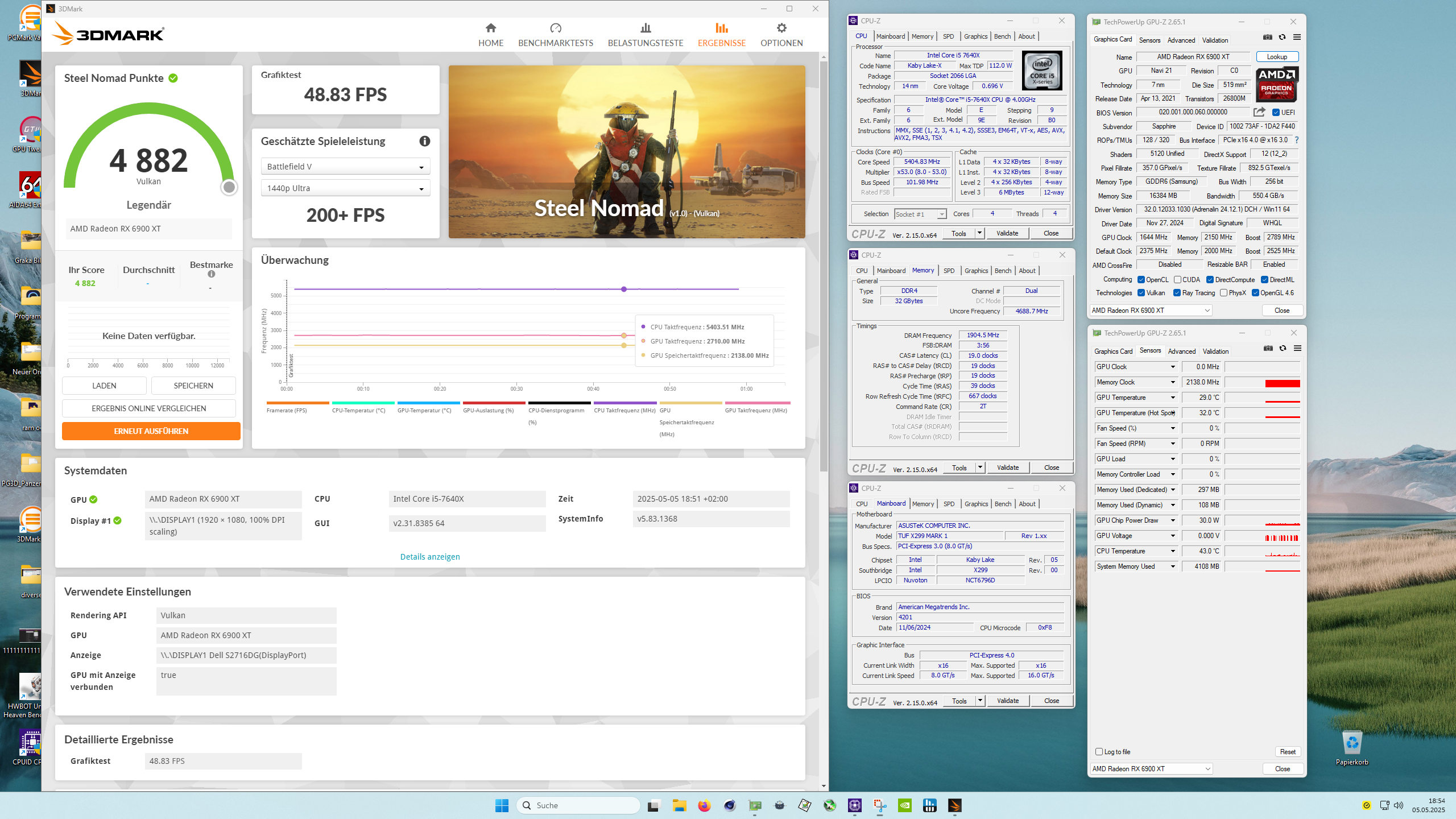Click the Bus Interface question mark in GPU-Z
The image size is (1456, 819).
point(1297,140)
